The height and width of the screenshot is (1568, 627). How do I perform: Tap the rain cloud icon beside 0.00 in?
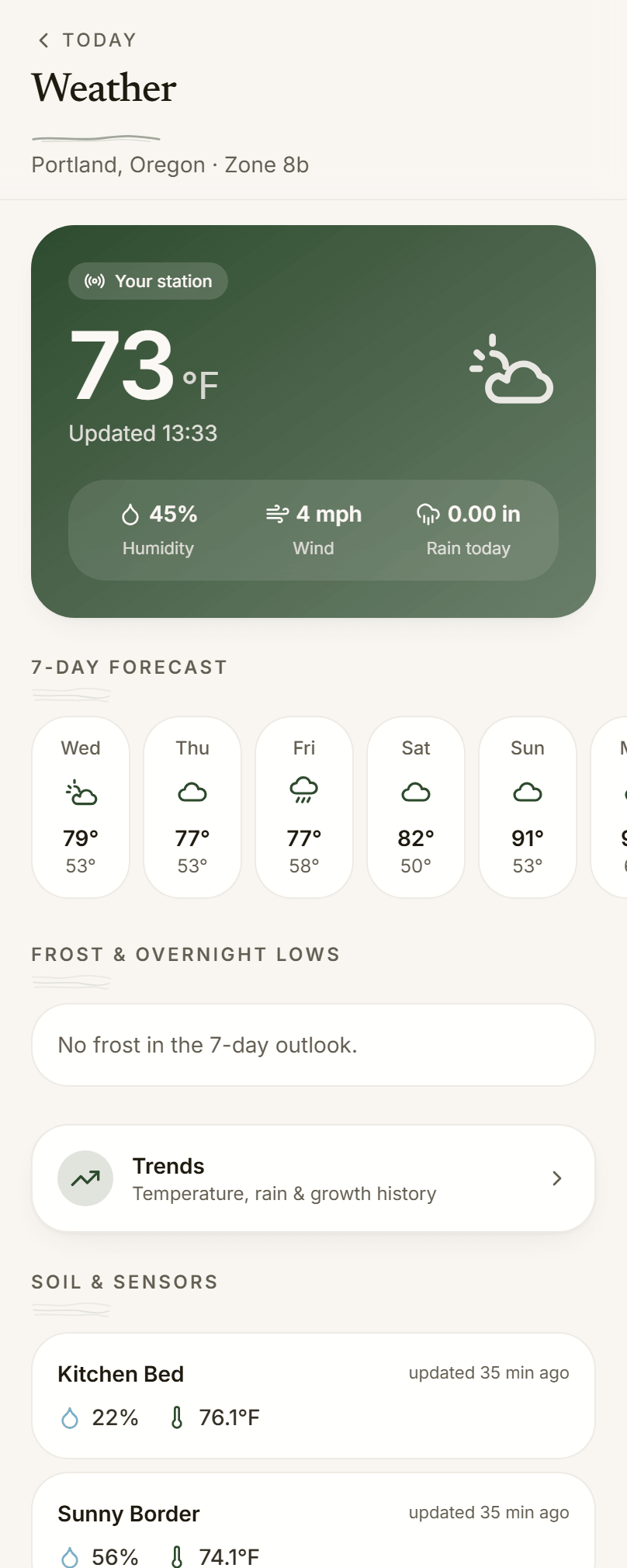(428, 514)
